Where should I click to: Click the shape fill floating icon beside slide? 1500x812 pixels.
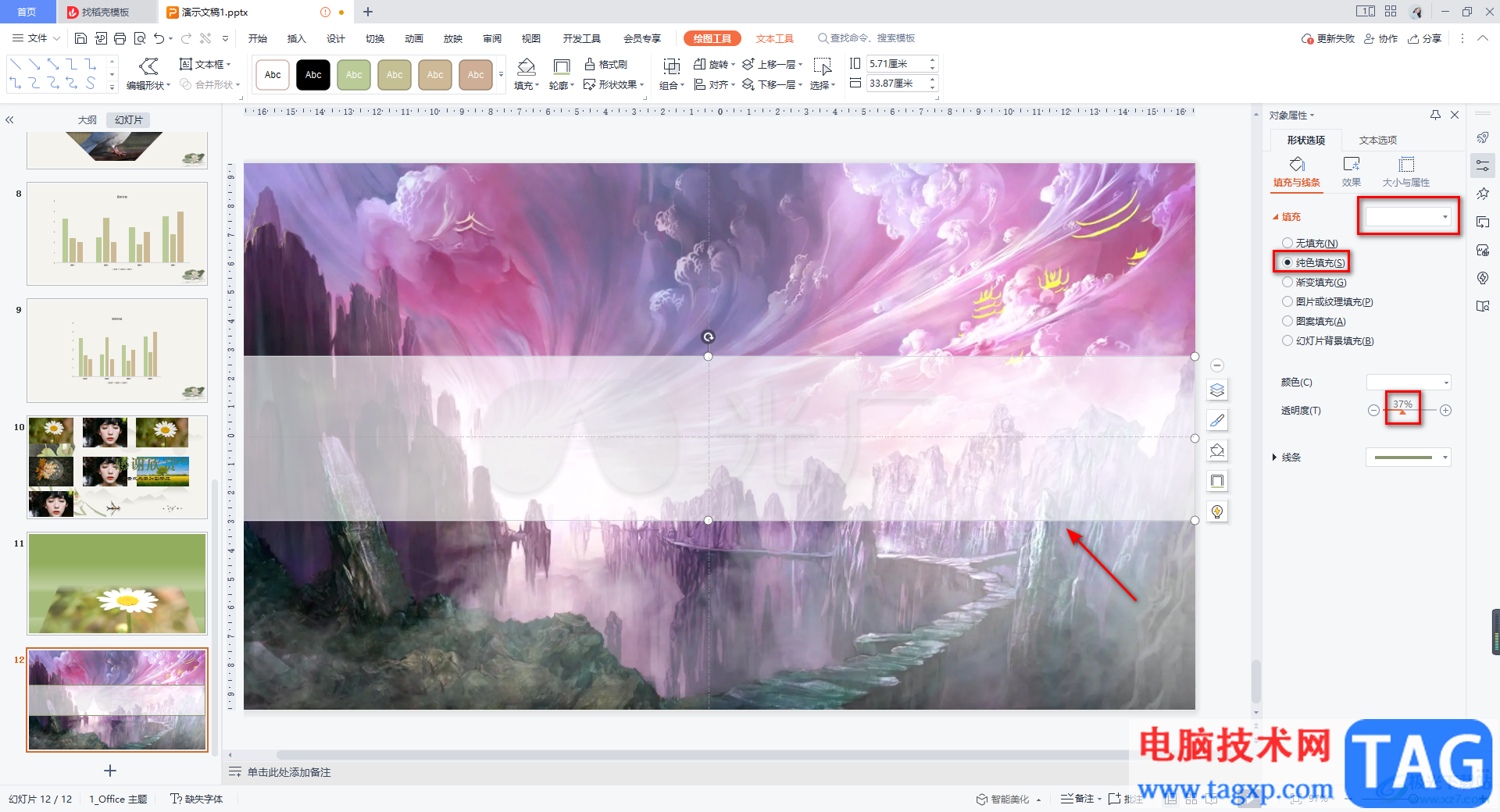coord(1217,451)
